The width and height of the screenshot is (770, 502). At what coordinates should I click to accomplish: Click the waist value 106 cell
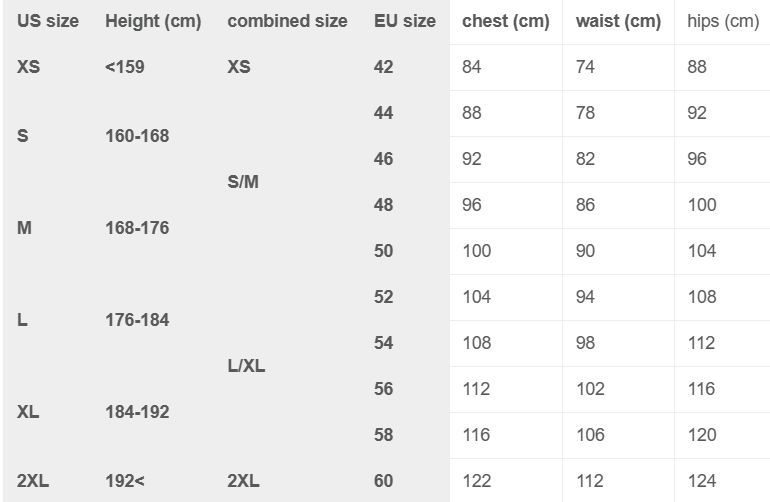click(x=590, y=435)
